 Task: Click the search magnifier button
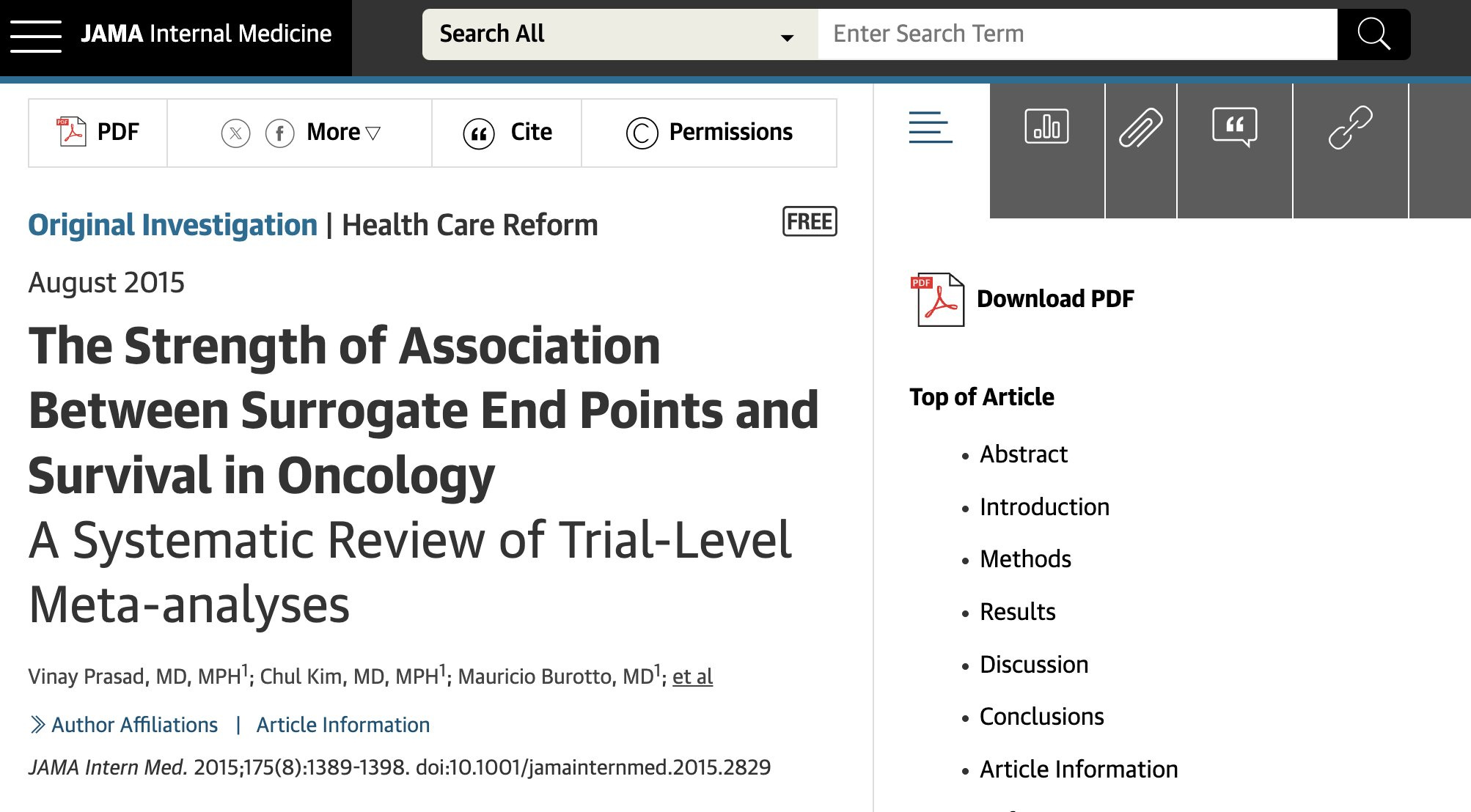coord(1373,34)
